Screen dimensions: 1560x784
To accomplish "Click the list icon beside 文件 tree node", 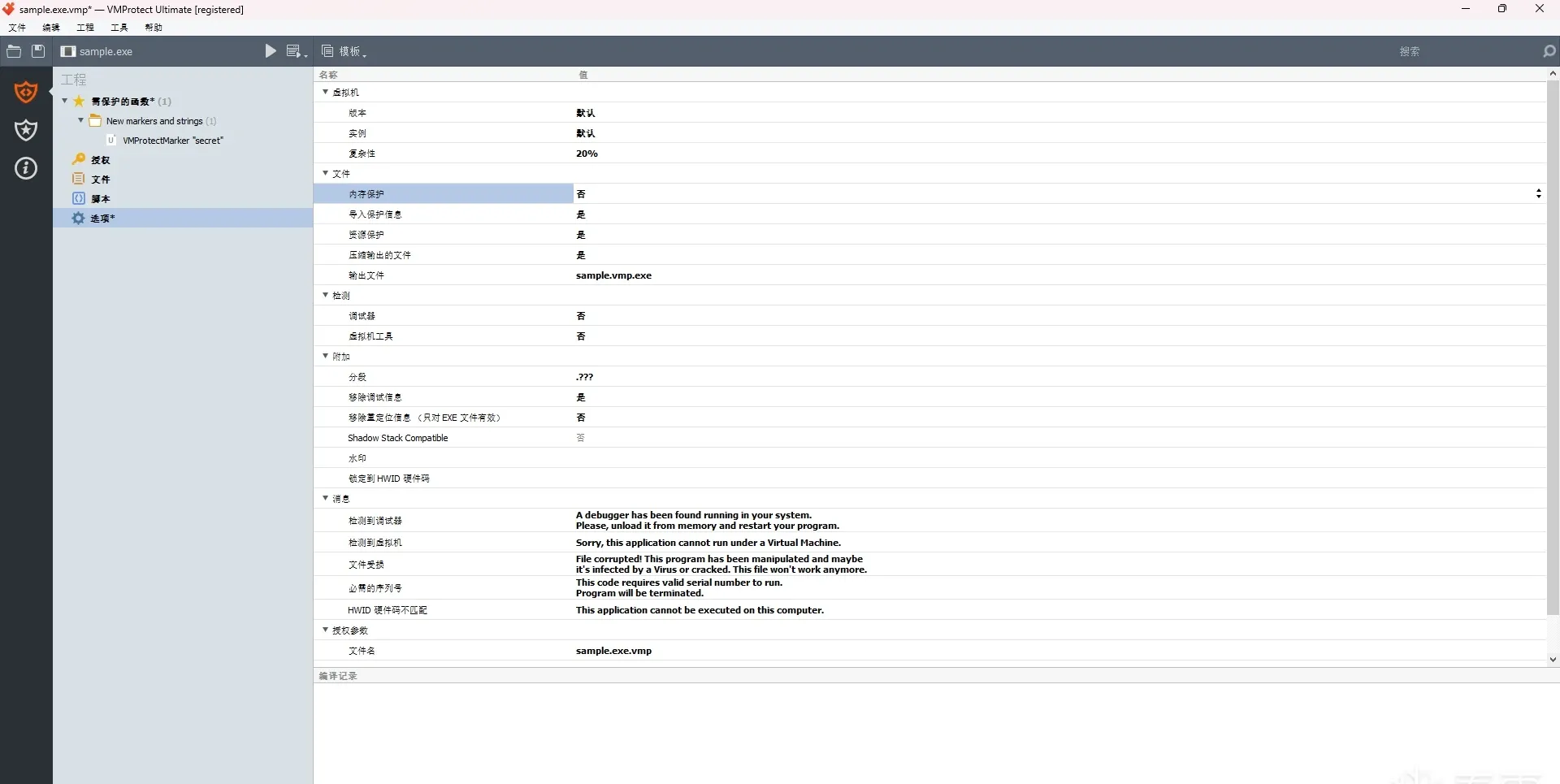I will coord(79,179).
